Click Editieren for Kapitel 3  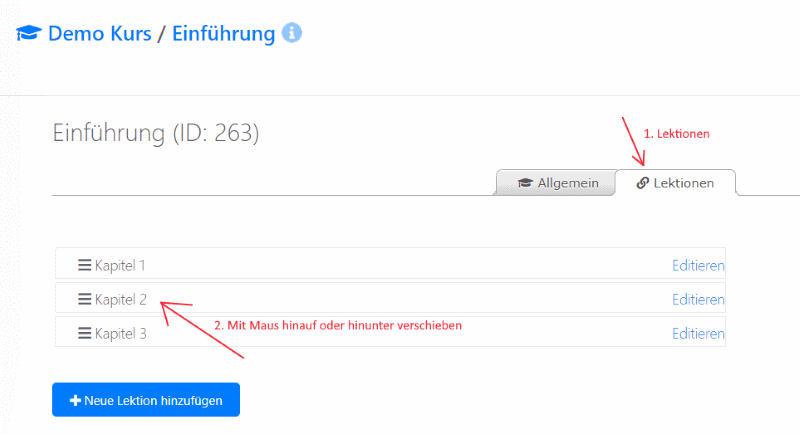click(x=697, y=333)
